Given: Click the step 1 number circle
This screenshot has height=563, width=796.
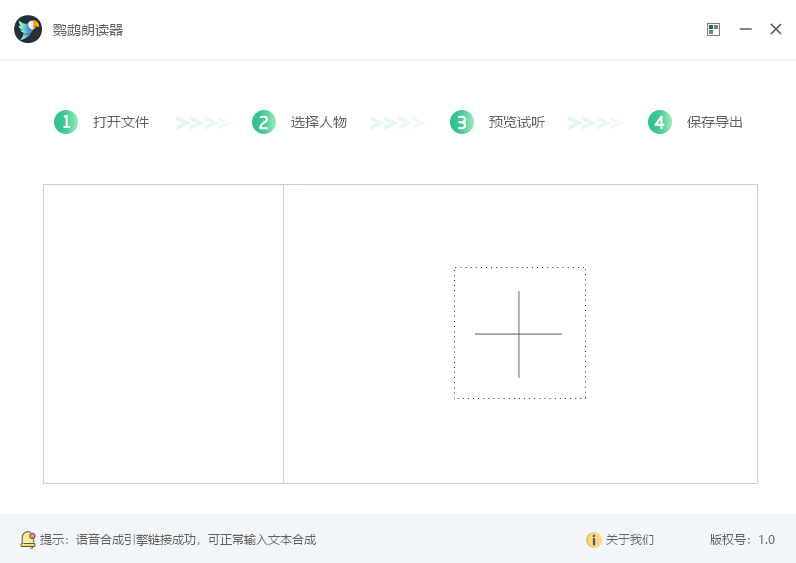Looking at the screenshot, I should 65,122.
